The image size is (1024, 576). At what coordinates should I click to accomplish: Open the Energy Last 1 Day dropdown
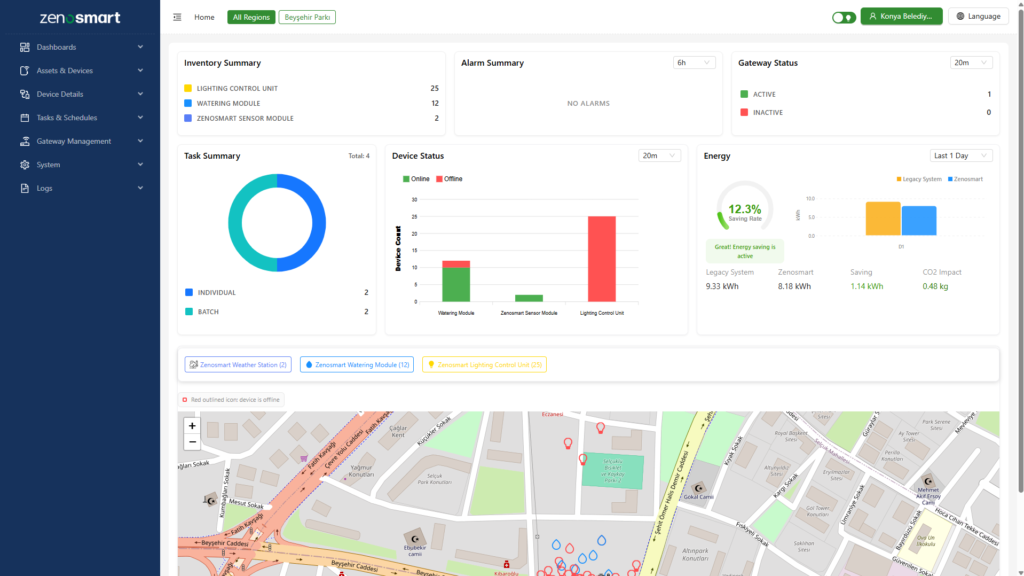tap(961, 155)
